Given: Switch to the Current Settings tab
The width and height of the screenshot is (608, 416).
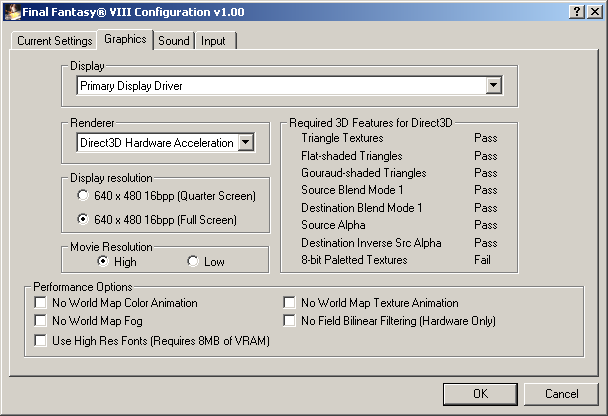Looking at the screenshot, I should click(54, 41).
